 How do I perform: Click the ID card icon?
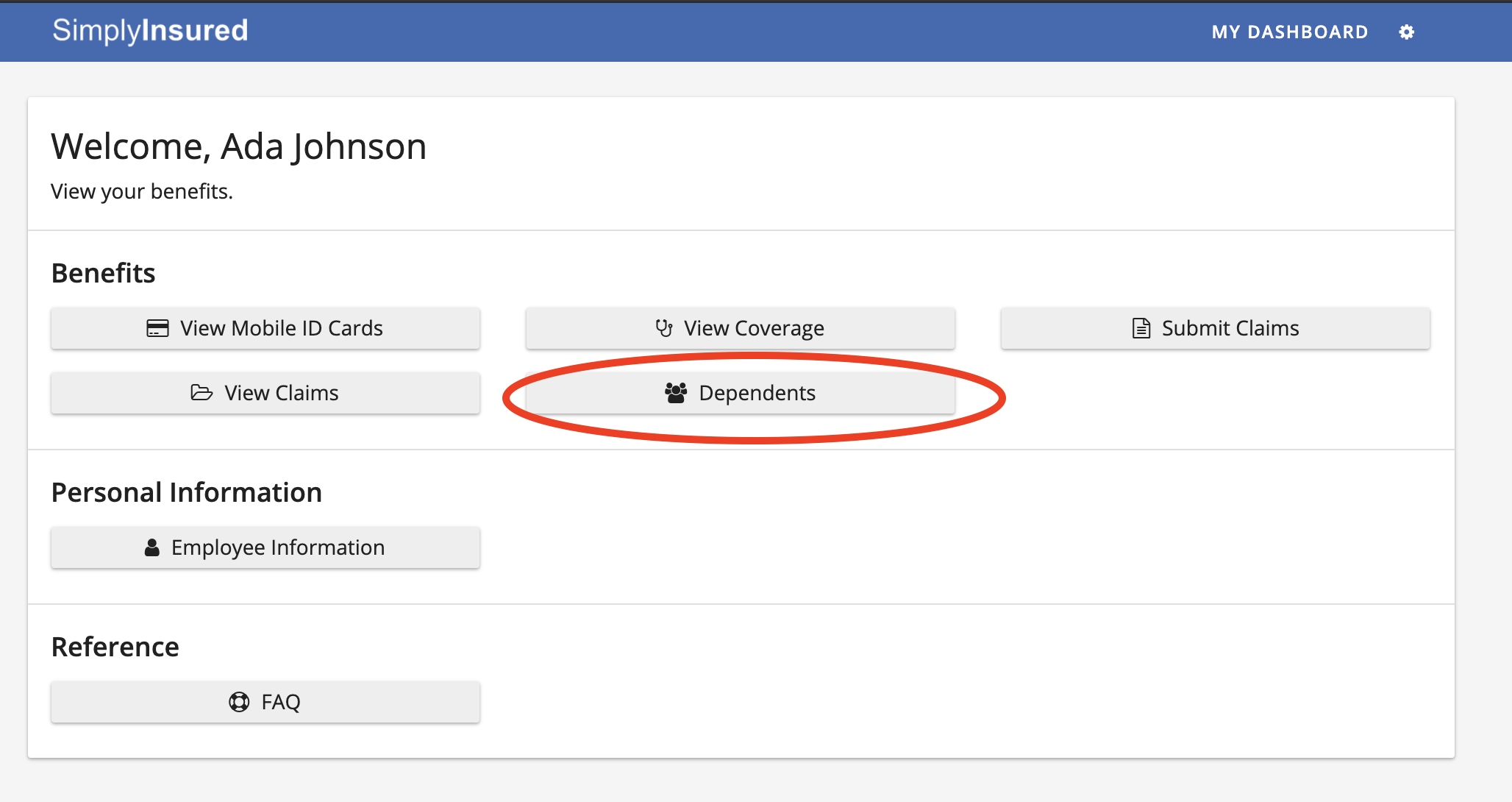click(x=157, y=328)
